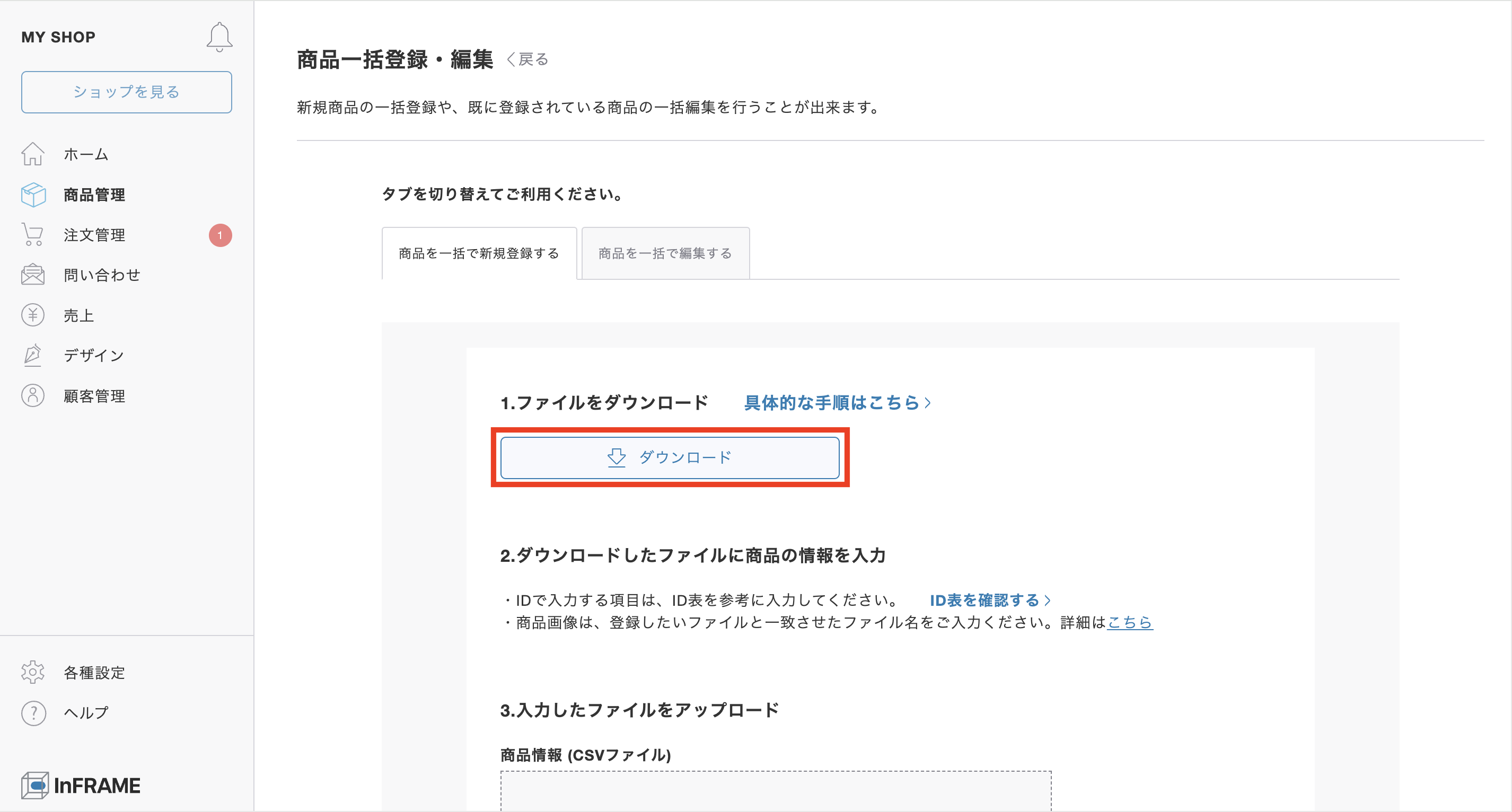
Task: Click the CSV file upload drop area
Action: tap(776, 791)
